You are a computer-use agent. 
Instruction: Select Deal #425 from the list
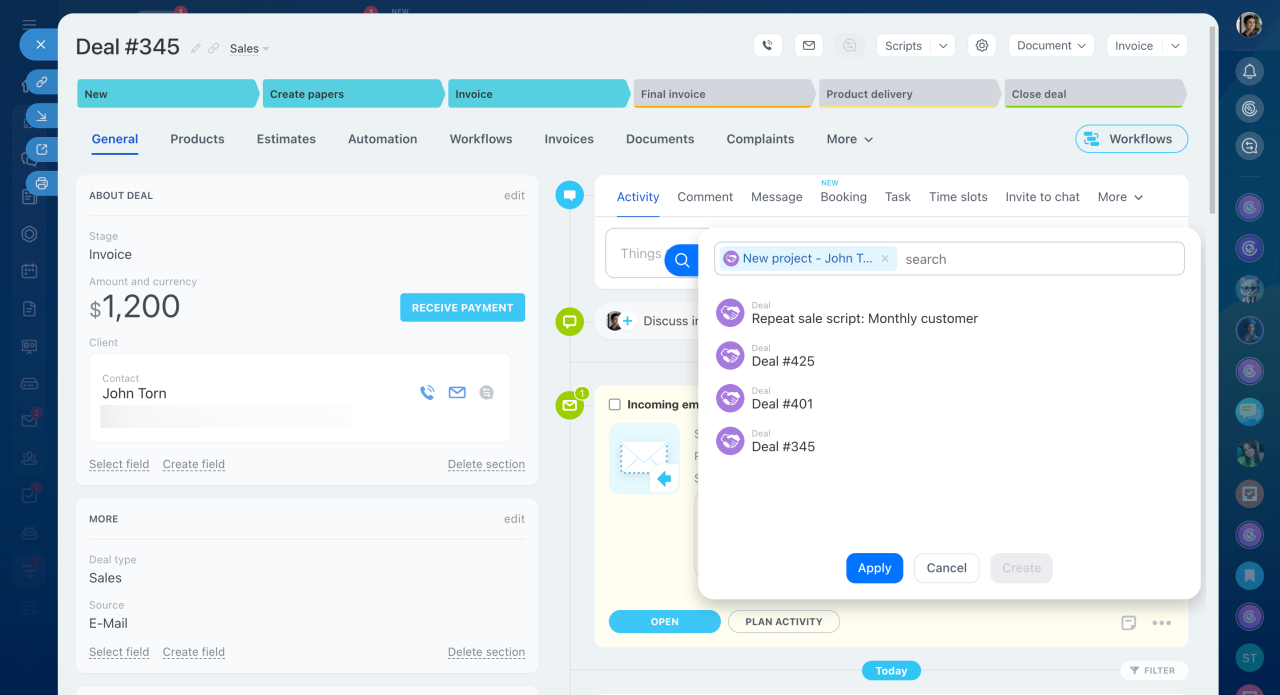(x=783, y=361)
